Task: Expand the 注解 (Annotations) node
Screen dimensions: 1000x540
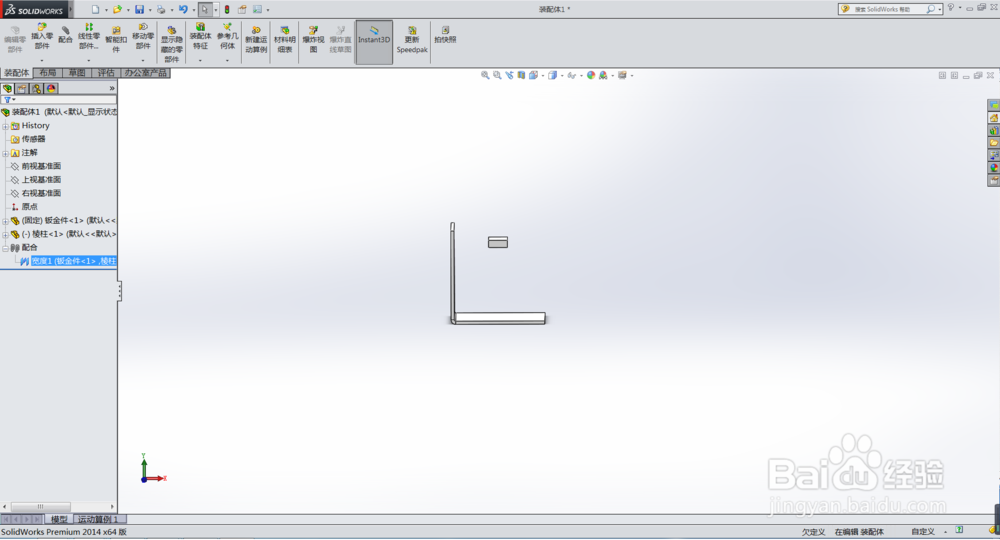Action: tap(5, 153)
